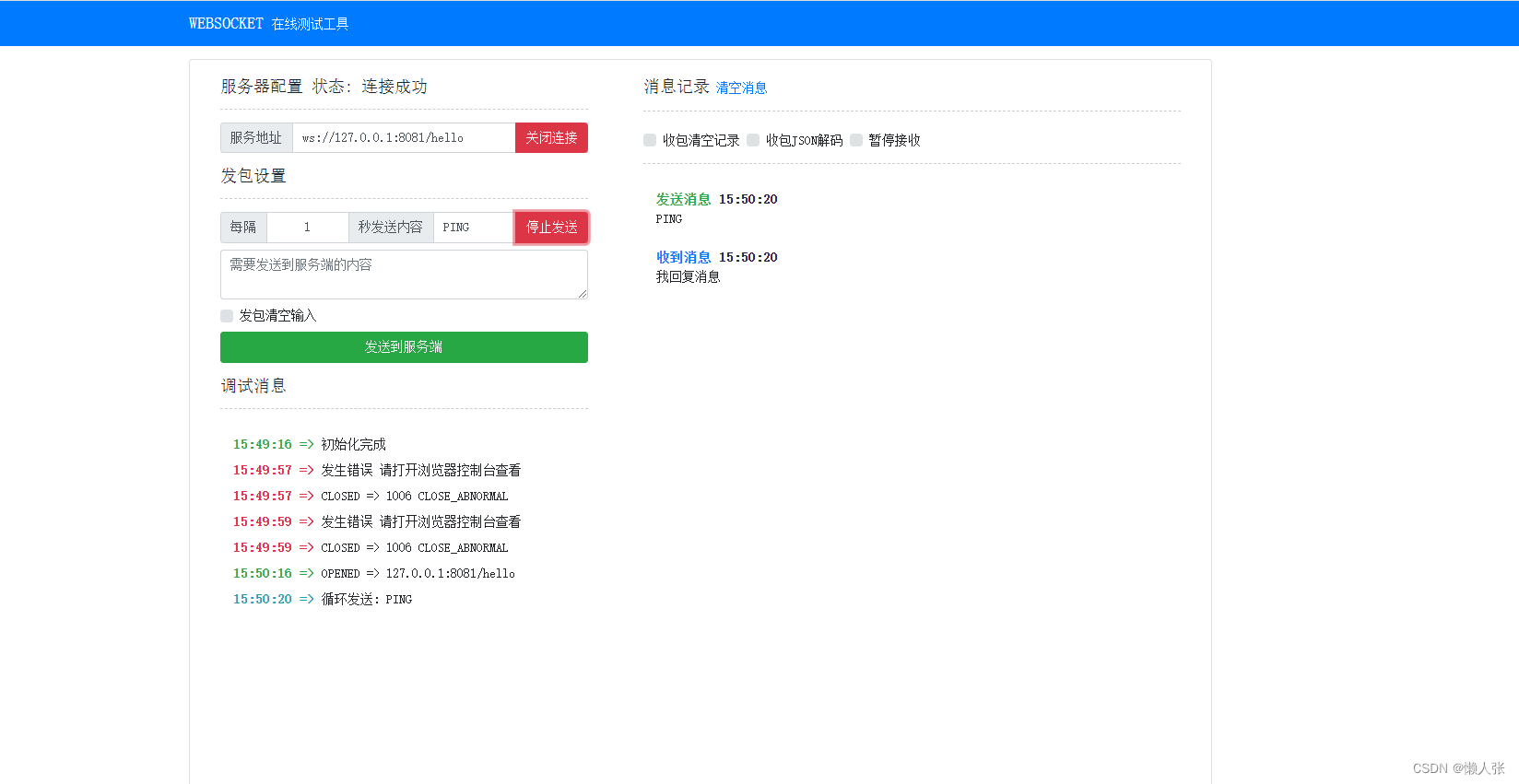Image resolution: width=1519 pixels, height=784 pixels.
Task: Select the 发包设置 heading
Action: pyautogui.click(x=253, y=176)
